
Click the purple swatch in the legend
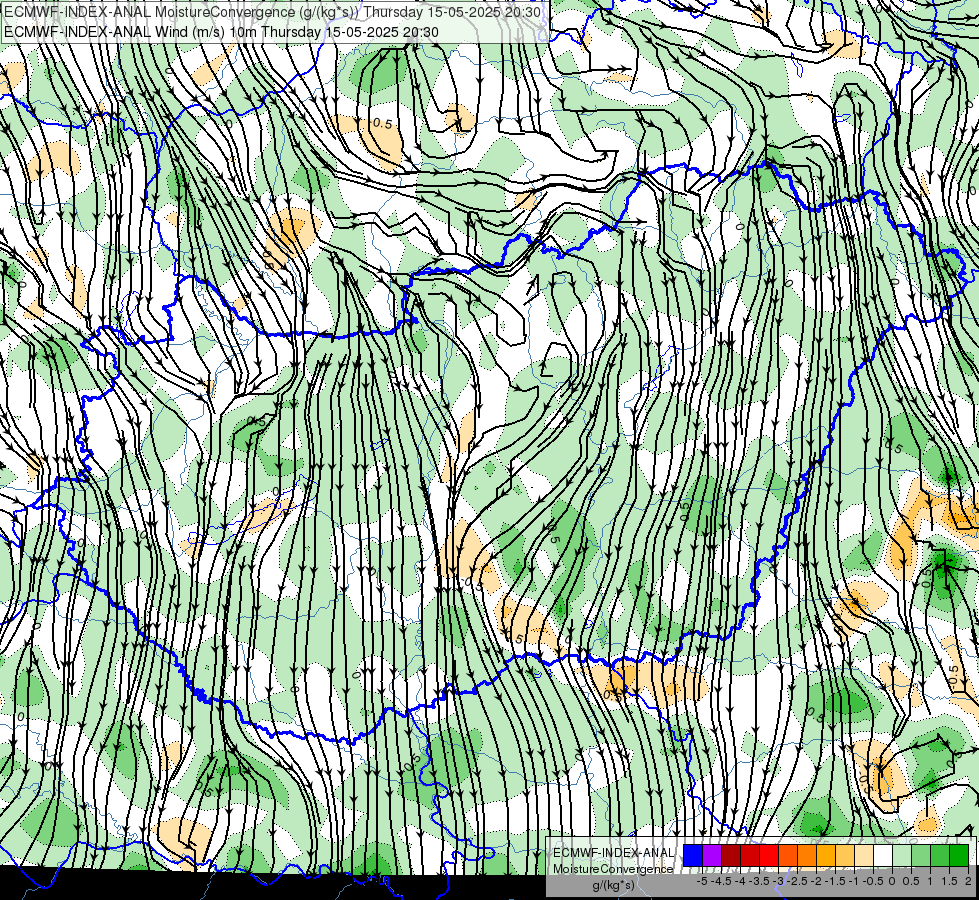click(x=712, y=855)
